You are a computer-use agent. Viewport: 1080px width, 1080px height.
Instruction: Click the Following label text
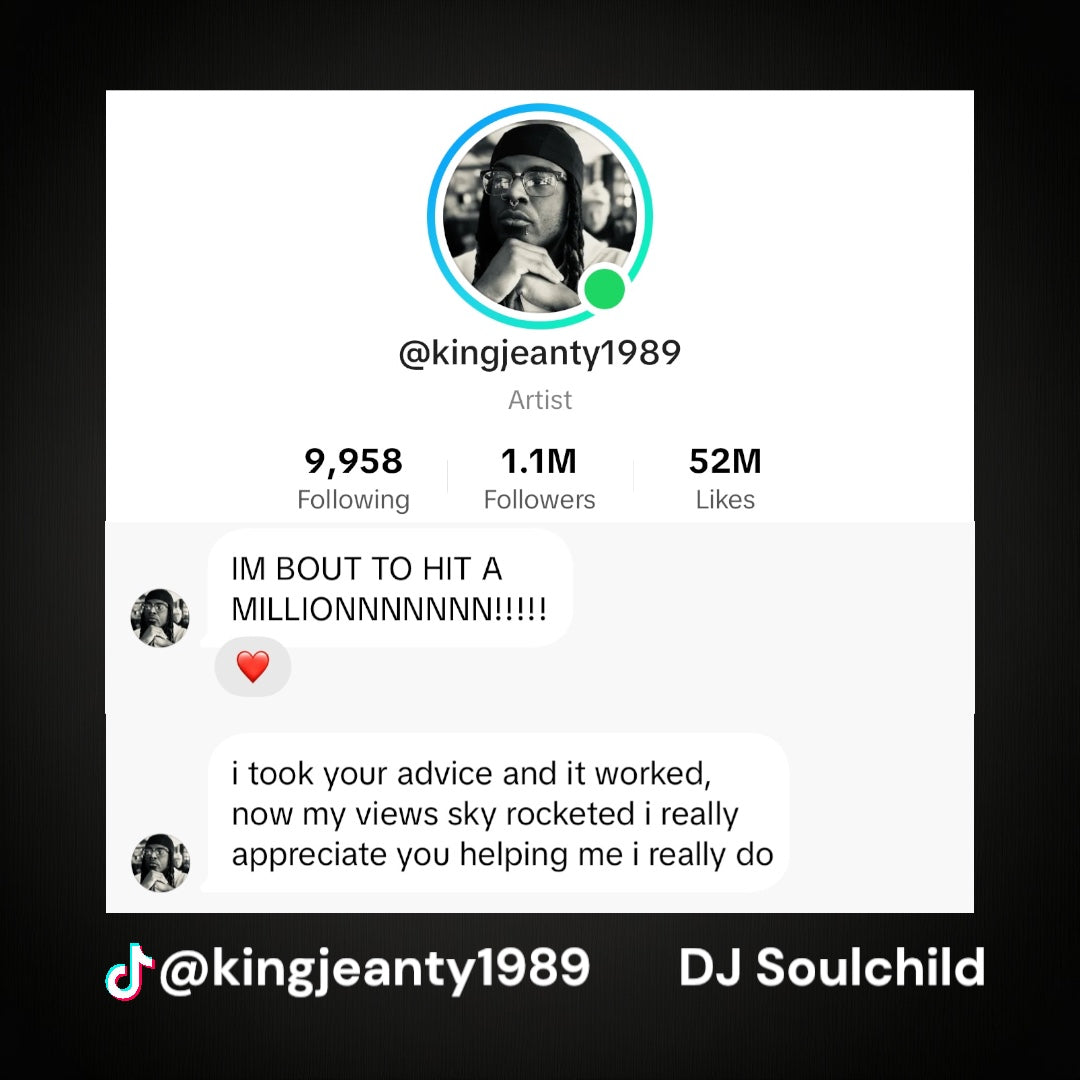pyautogui.click(x=353, y=499)
